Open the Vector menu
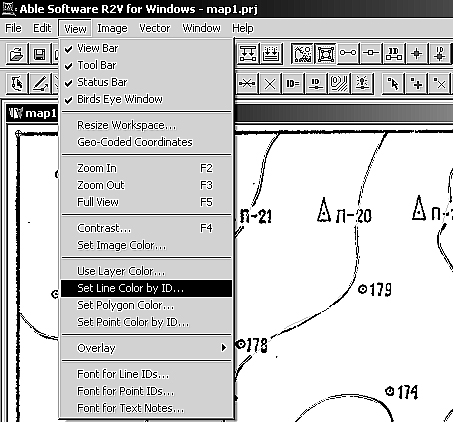 [155, 28]
